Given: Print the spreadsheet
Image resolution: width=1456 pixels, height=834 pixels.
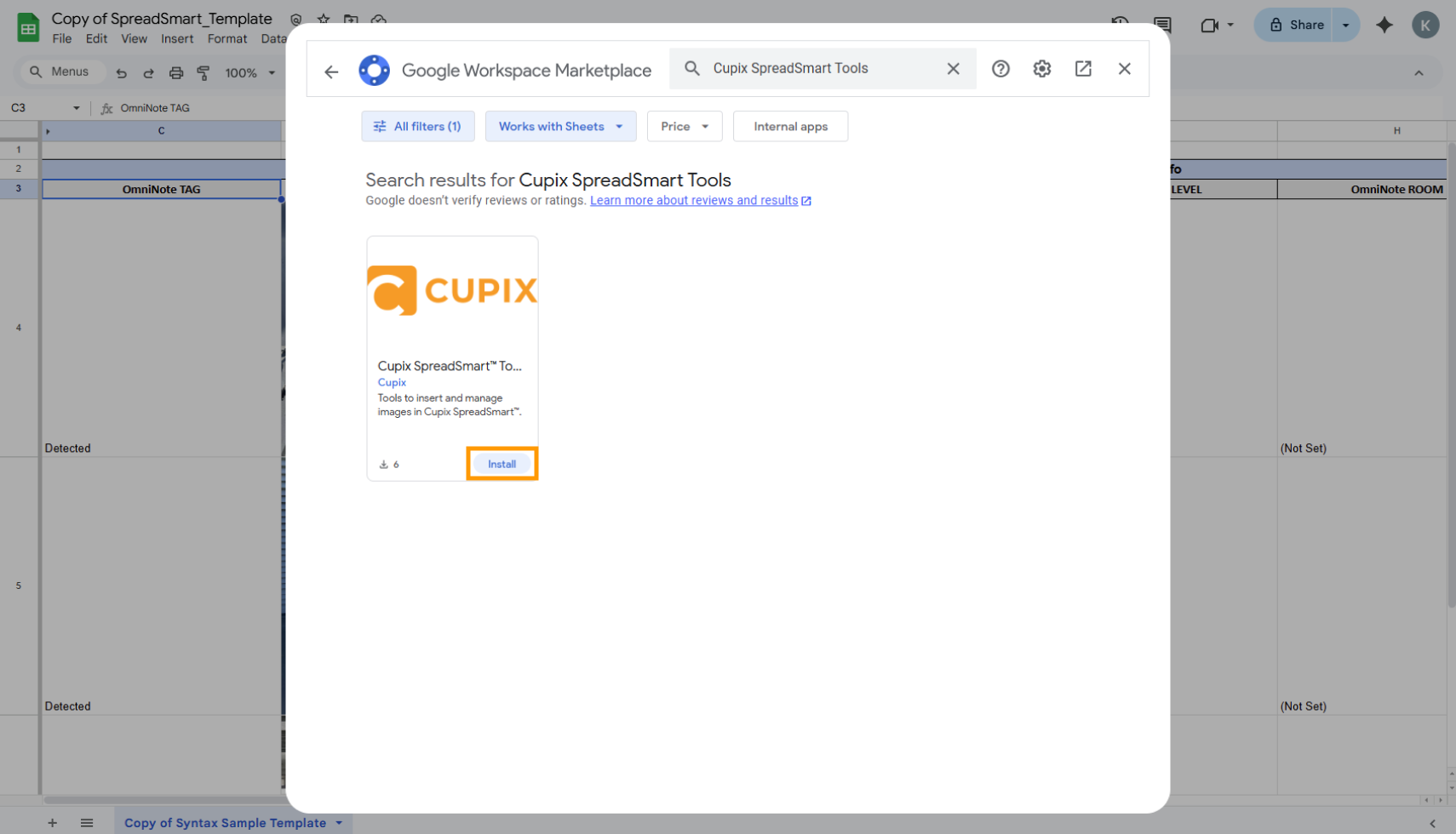Looking at the screenshot, I should (x=176, y=73).
